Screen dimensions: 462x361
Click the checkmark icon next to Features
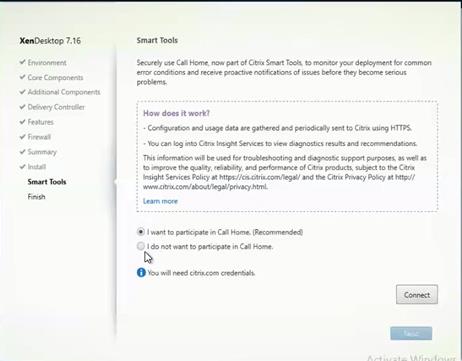click(22, 122)
